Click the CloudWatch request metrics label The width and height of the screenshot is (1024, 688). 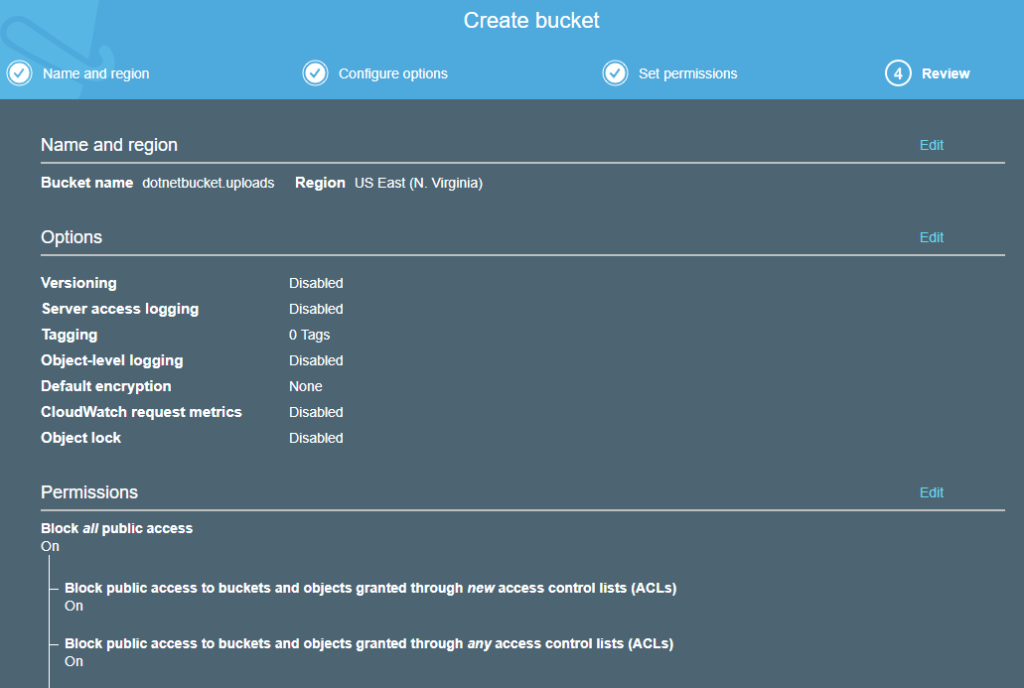[x=141, y=412]
